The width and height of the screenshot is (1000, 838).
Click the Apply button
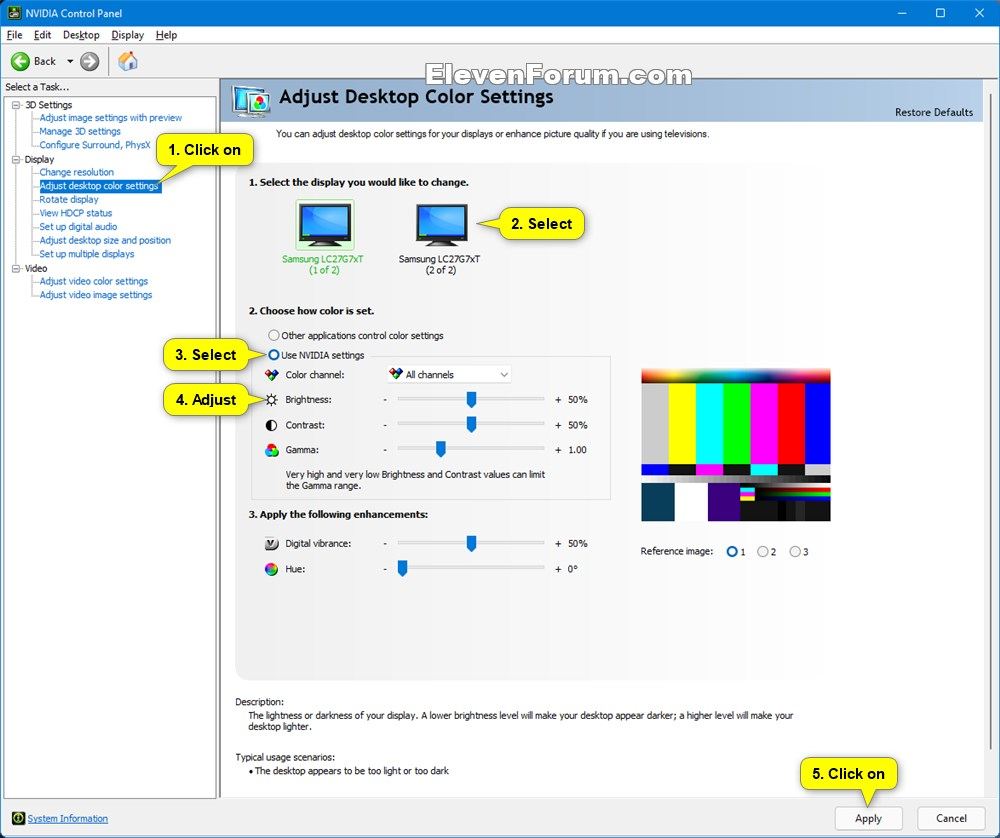[x=869, y=818]
